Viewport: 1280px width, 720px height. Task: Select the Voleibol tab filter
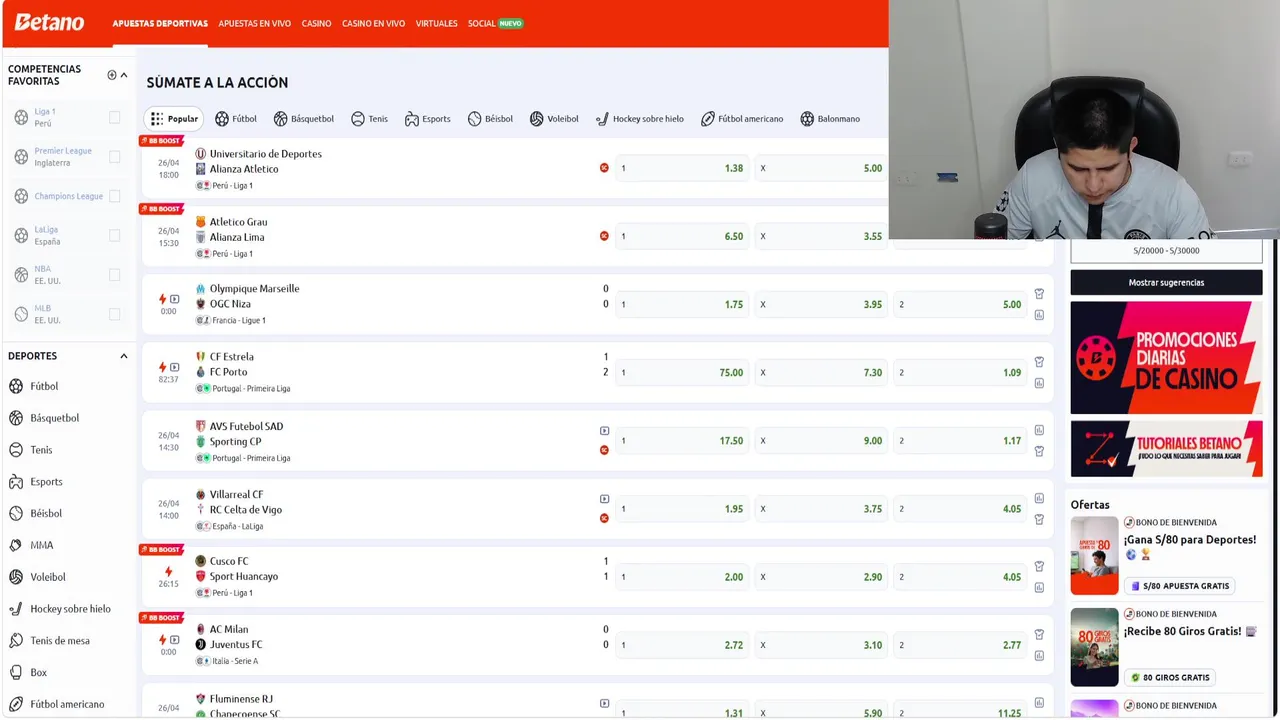tap(554, 119)
